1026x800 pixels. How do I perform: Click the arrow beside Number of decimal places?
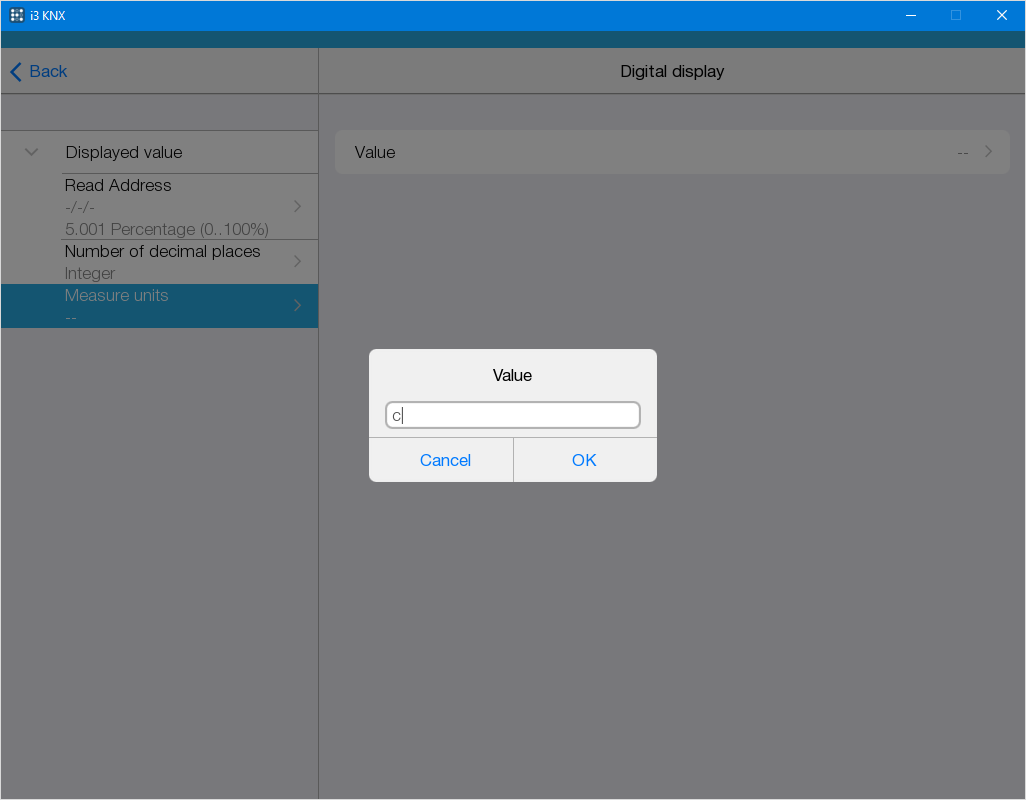297,261
